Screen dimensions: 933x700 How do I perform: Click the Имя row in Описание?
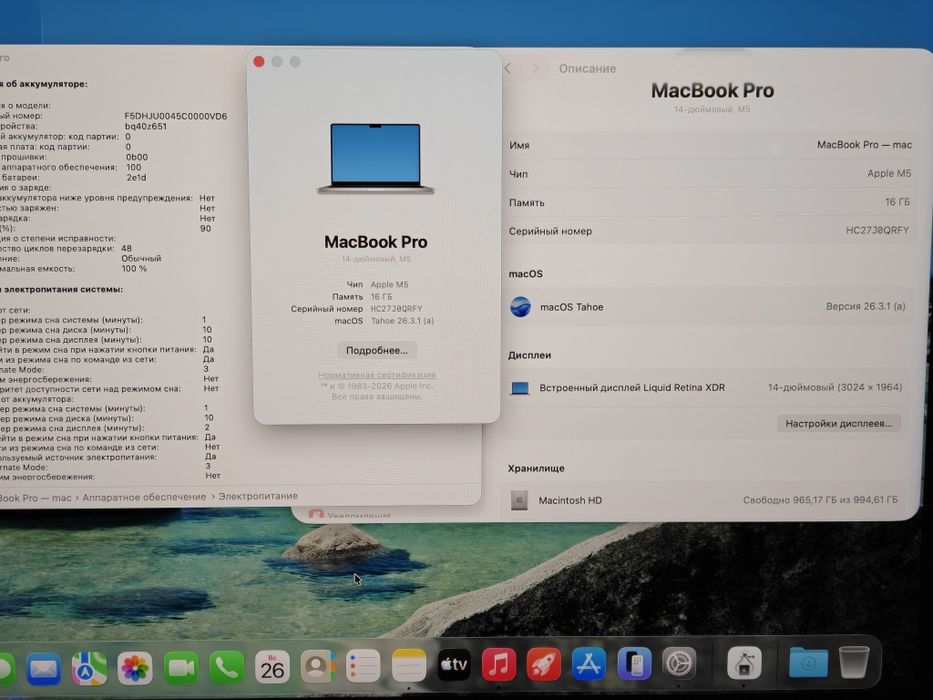[709, 145]
